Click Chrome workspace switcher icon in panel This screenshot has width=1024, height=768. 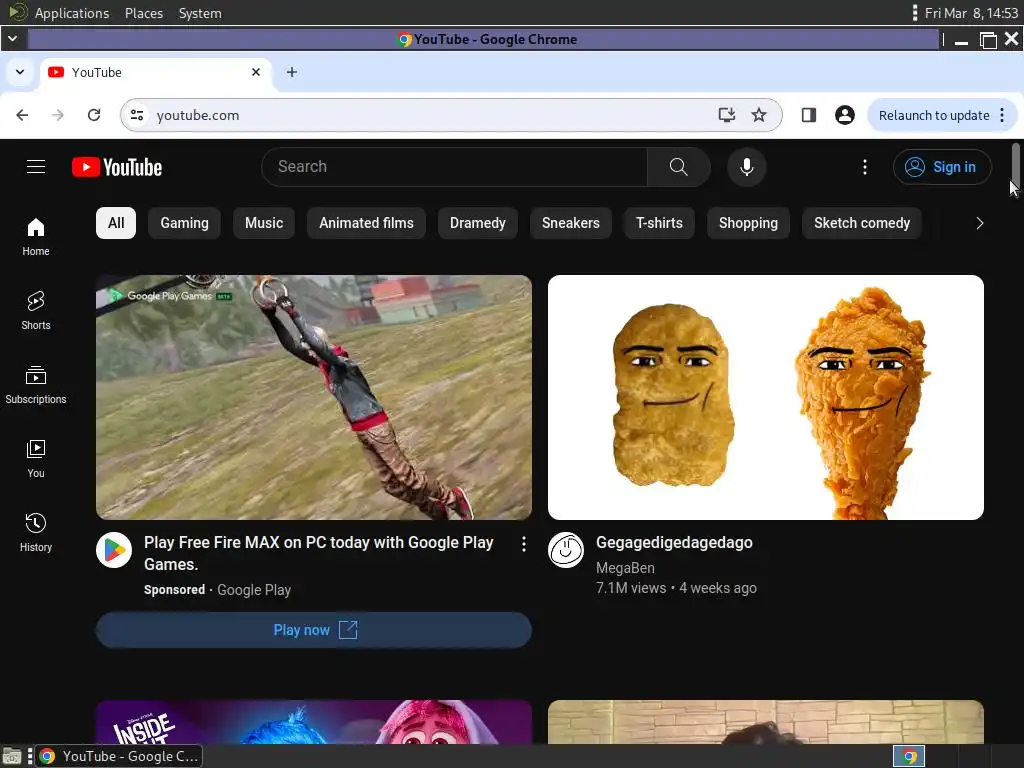[x=908, y=756]
